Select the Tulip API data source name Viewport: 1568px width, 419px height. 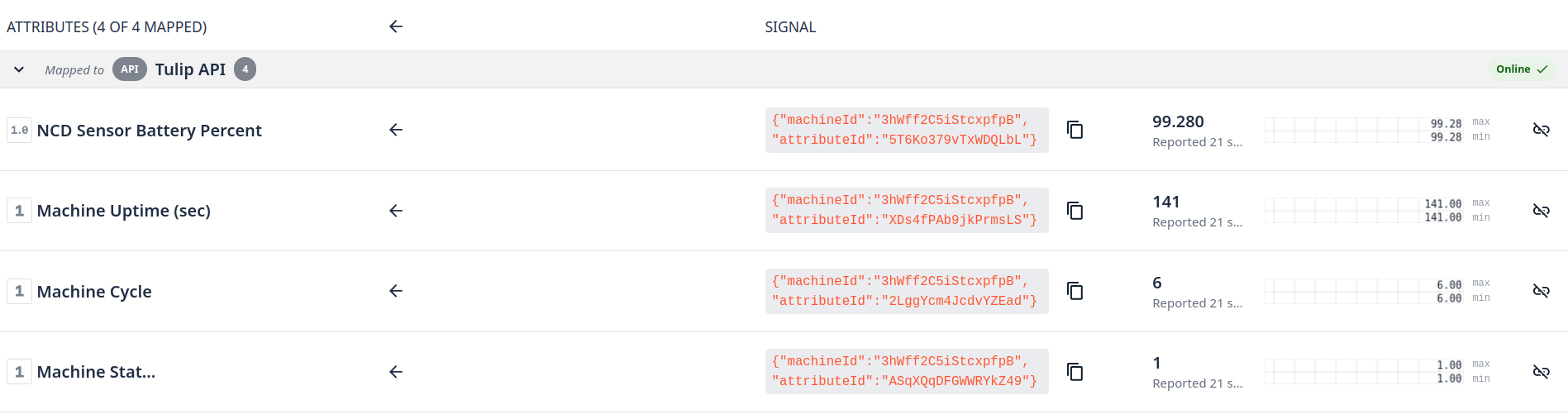(x=190, y=69)
